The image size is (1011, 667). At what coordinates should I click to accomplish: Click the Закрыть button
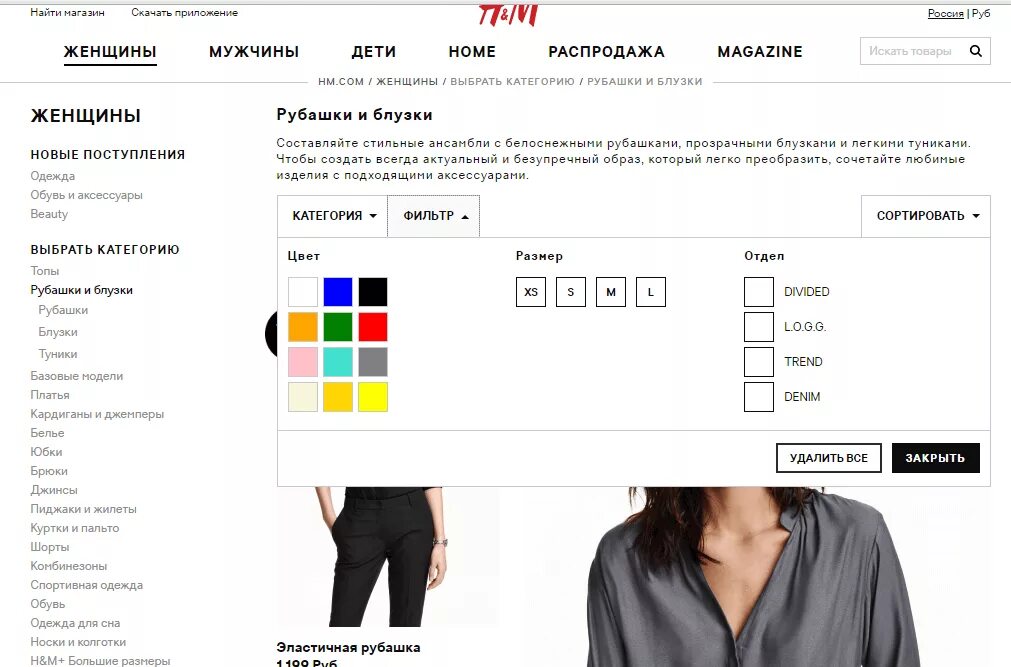tap(936, 458)
